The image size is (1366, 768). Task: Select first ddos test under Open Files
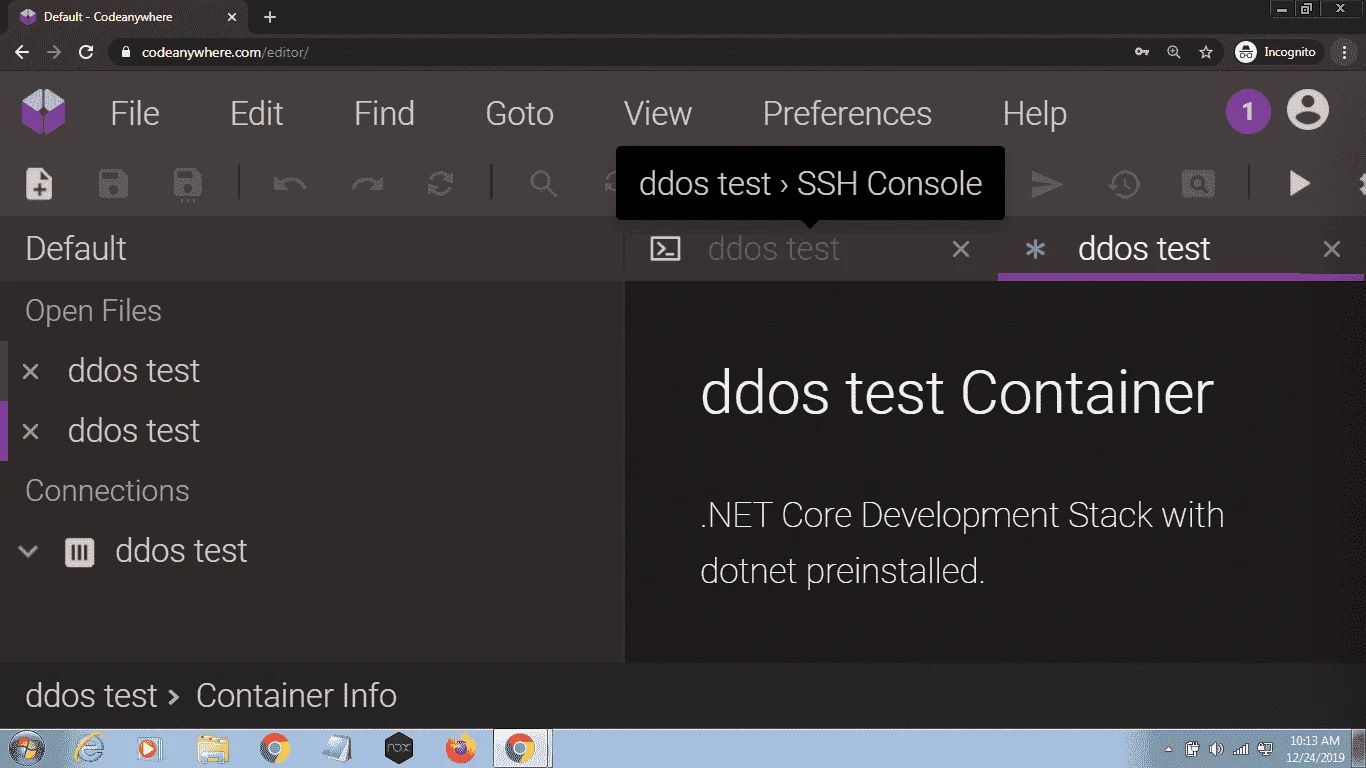[x=134, y=371]
